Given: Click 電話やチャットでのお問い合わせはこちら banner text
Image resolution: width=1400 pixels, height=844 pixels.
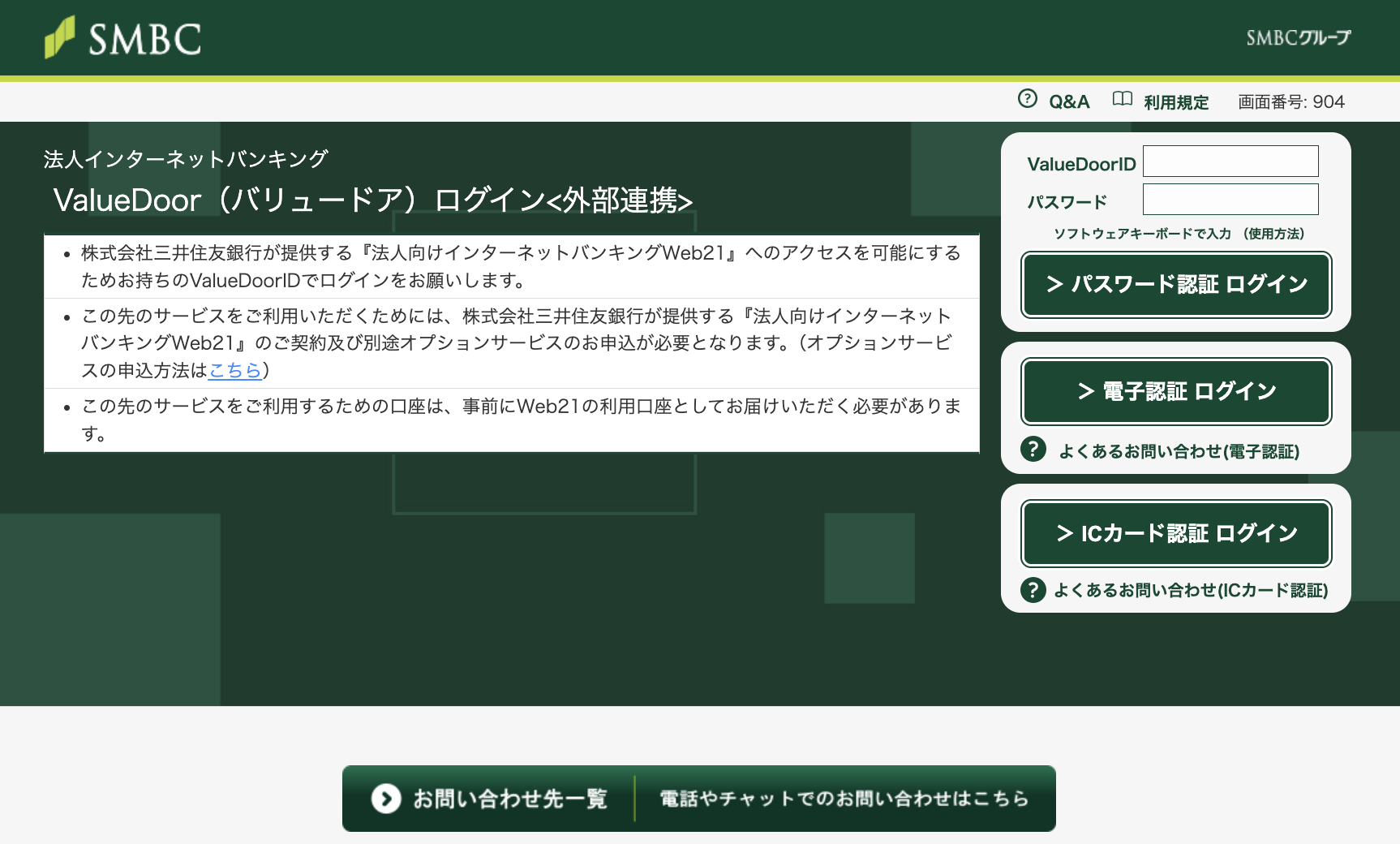Looking at the screenshot, I should coord(844,799).
